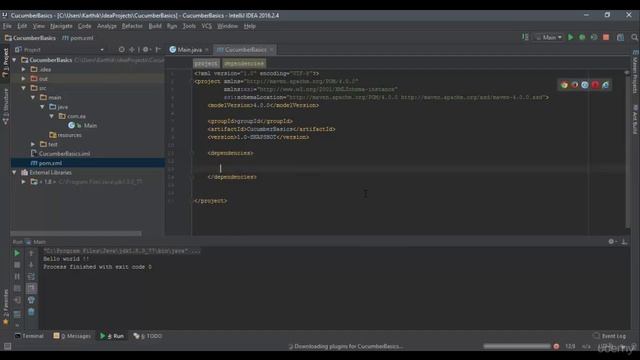The image size is (640, 360).
Task: Collapse the CucumberBasics root node
Action: point(15,60)
